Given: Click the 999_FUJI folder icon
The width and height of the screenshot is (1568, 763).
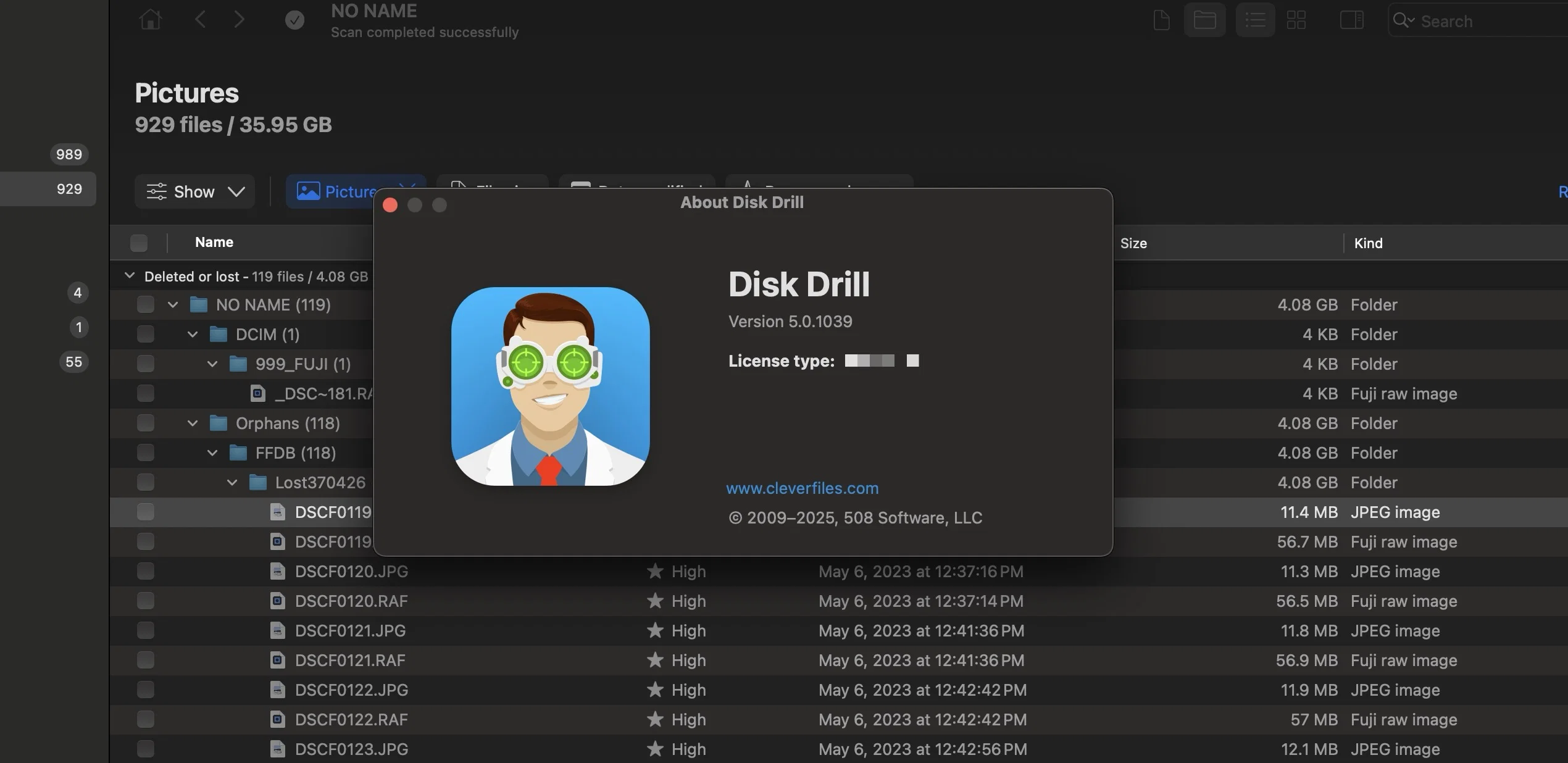Looking at the screenshot, I should pyautogui.click(x=238, y=364).
